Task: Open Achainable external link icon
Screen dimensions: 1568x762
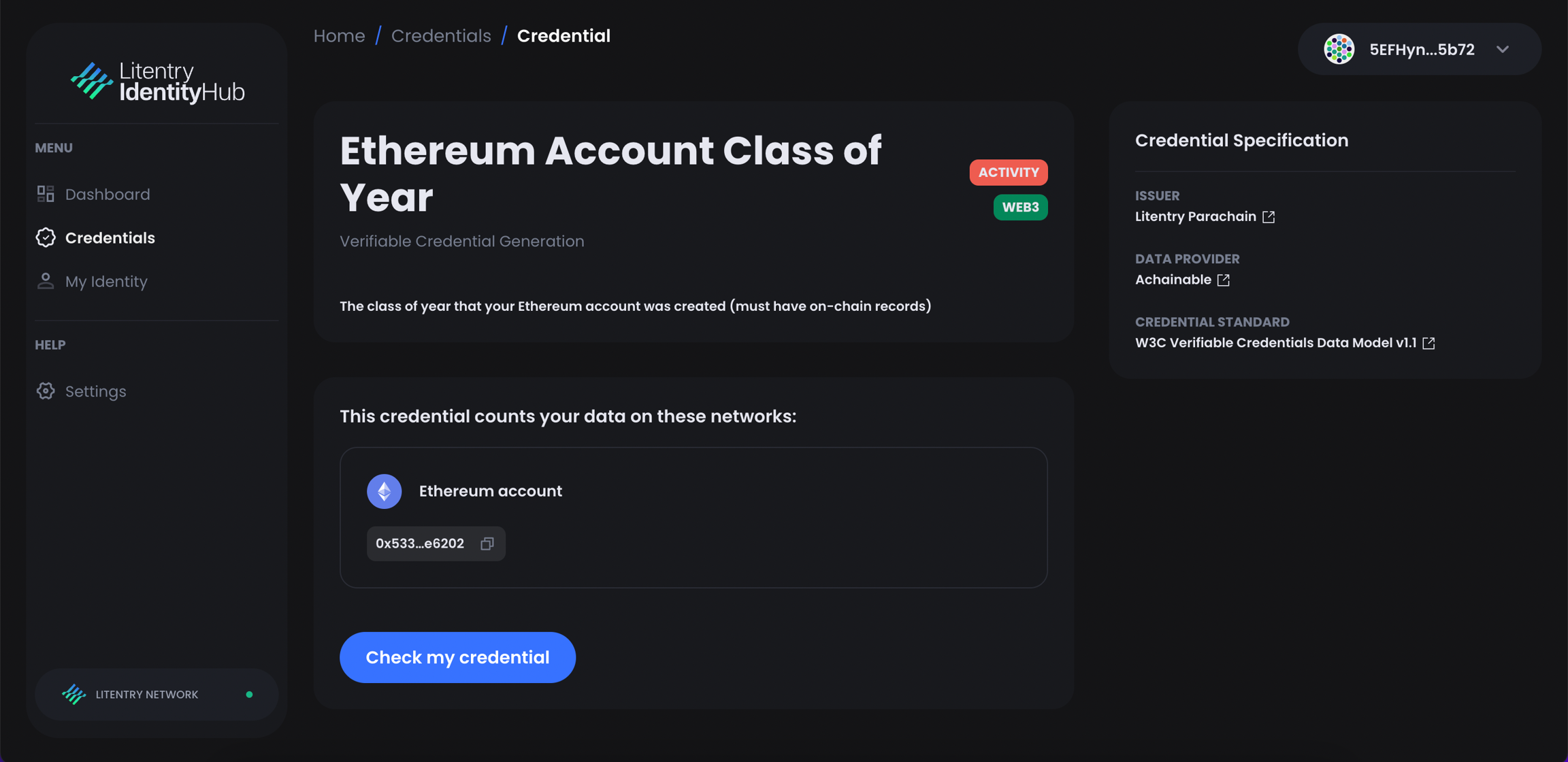Action: tap(1224, 280)
